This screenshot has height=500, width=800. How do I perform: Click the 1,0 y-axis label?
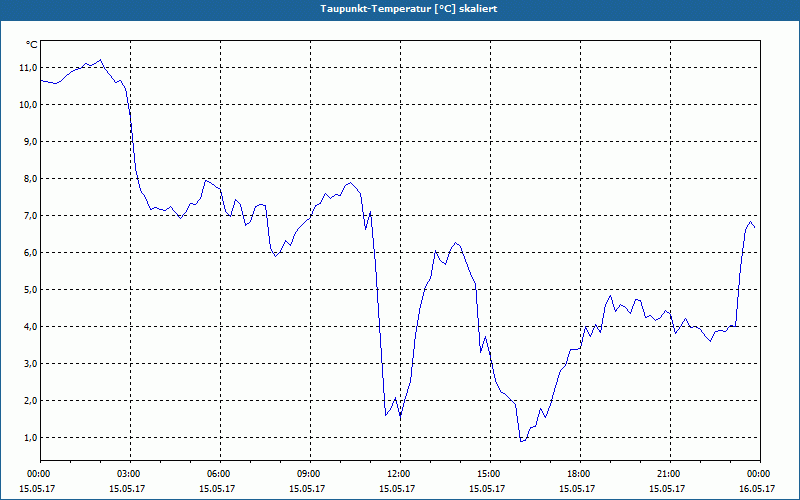30,438
